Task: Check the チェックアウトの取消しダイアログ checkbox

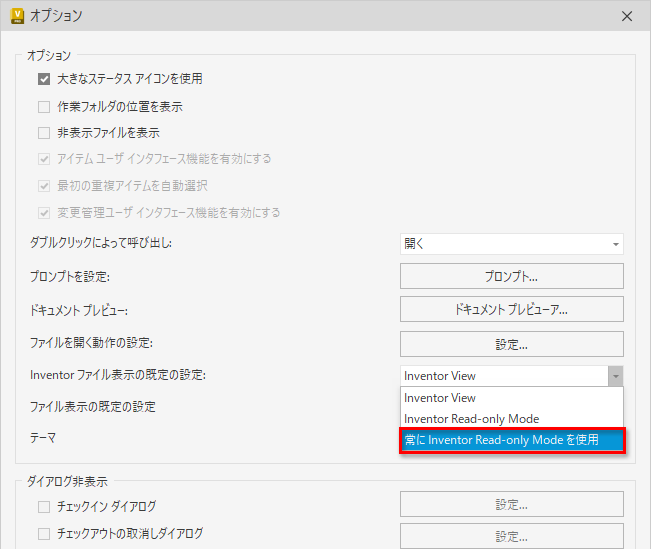Action: click(x=44, y=534)
